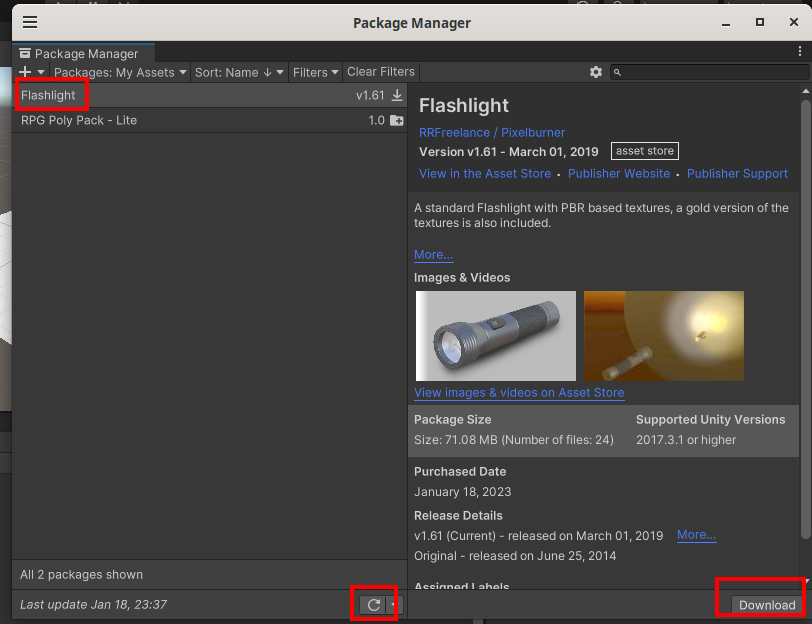Open the three-dot window options menu

[x=801, y=50]
